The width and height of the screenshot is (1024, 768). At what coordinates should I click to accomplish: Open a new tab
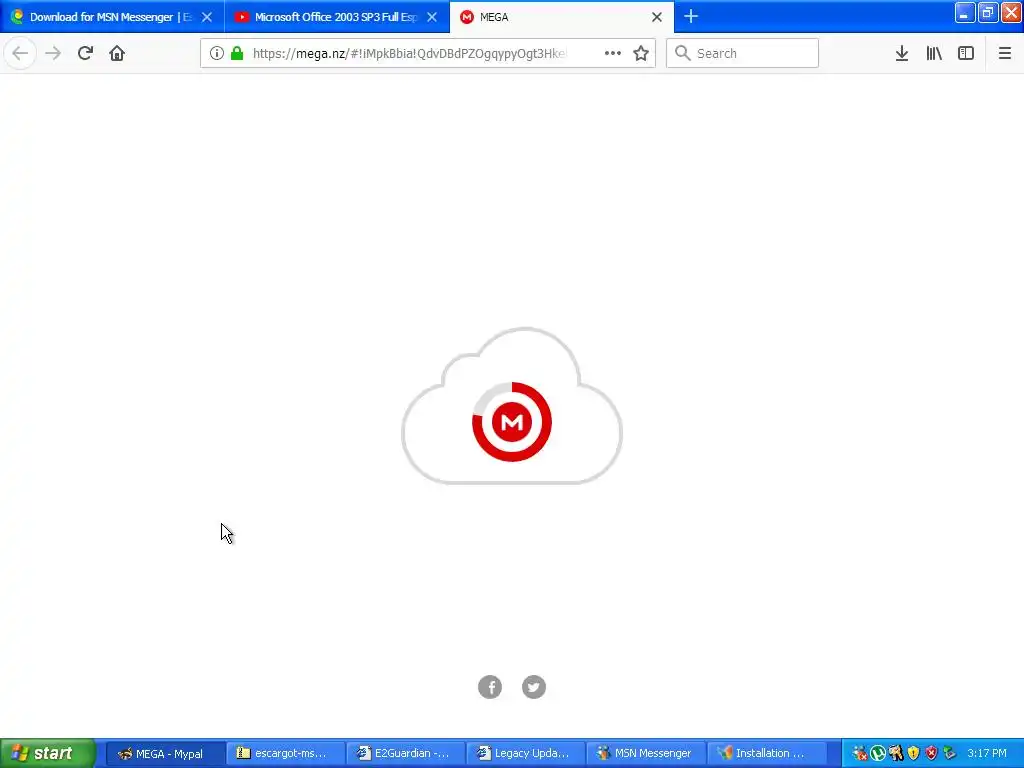(x=691, y=16)
